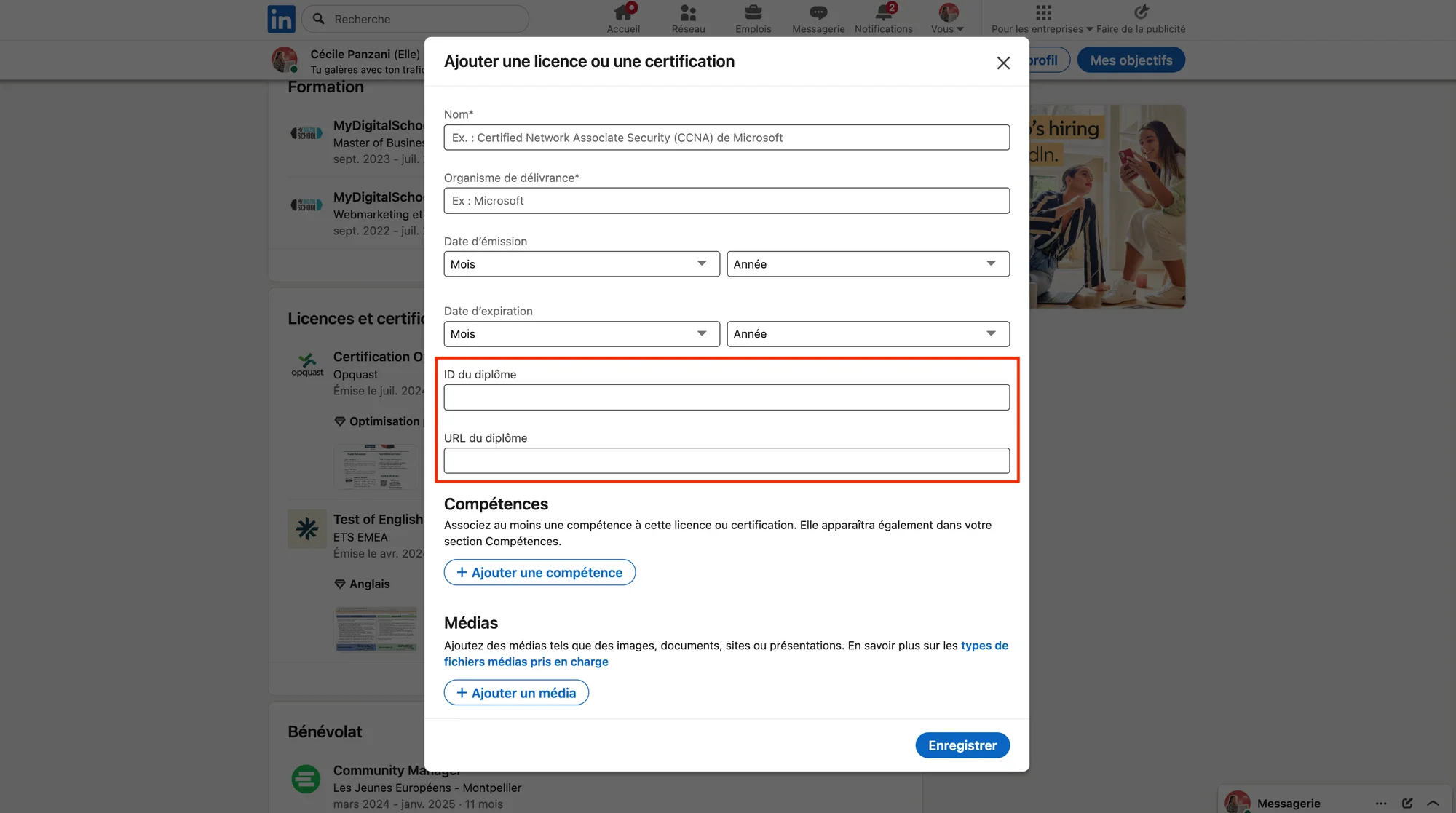
Task: Click the URL du diplôme field
Action: (727, 461)
